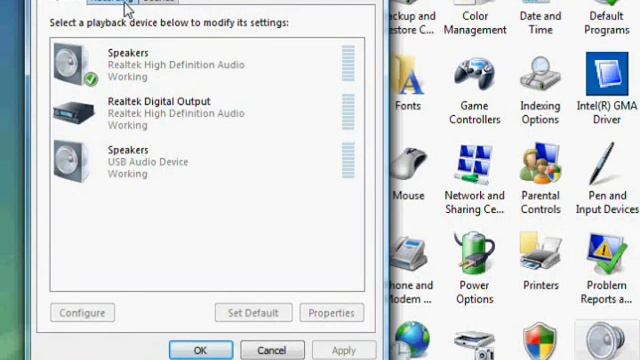Viewport: 640px width, 360px height.
Task: Click the Apply button
Action: (344, 350)
